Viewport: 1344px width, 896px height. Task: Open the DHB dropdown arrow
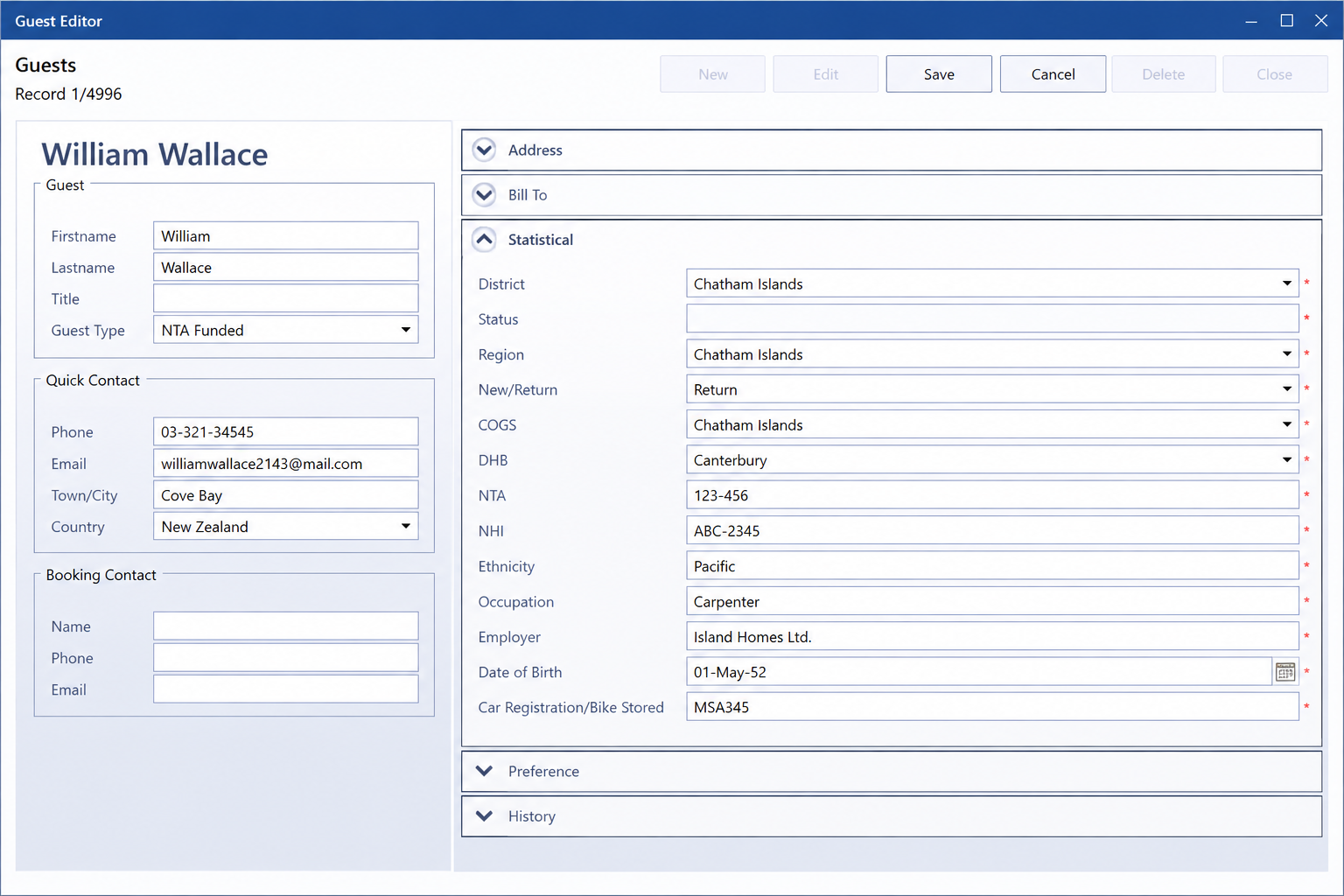tap(1286, 460)
